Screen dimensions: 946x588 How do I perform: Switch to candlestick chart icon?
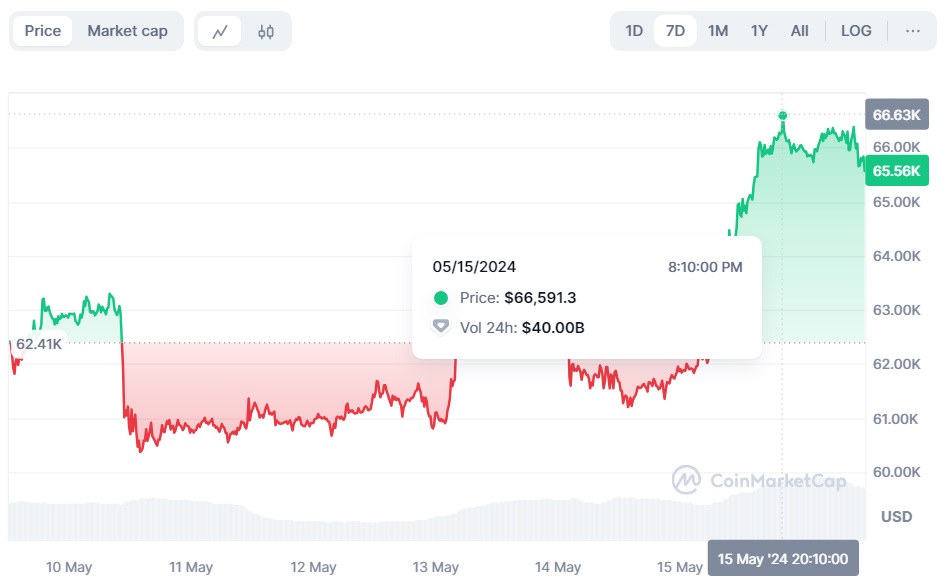click(265, 31)
